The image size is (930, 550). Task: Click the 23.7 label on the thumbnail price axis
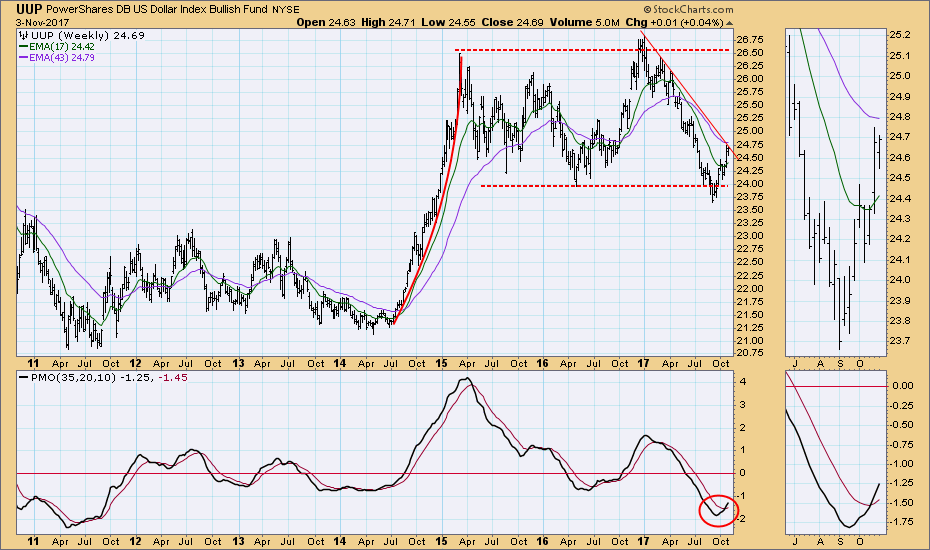pos(900,341)
